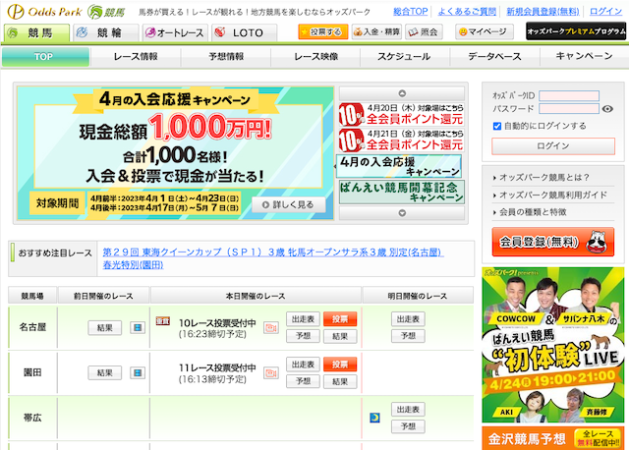The height and width of the screenshot is (450, 629).
Task: Open the 競馬 horse racing tab
Action: (37, 33)
